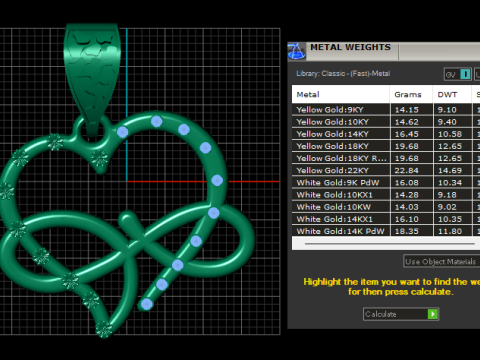Click the Metal Weights panel title

(x=350, y=47)
